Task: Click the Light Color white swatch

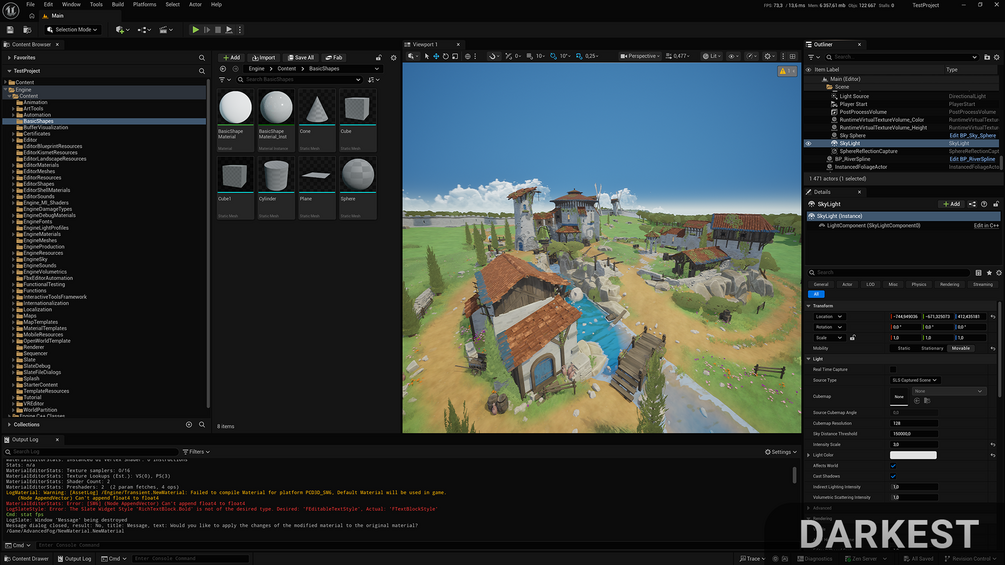Action: [913, 455]
